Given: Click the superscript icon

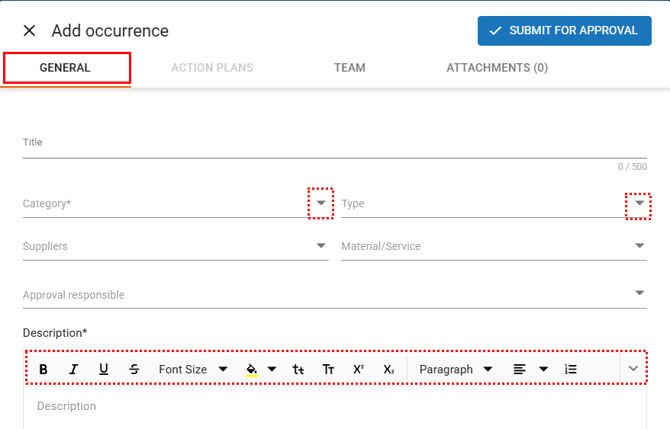Looking at the screenshot, I should [x=358, y=369].
